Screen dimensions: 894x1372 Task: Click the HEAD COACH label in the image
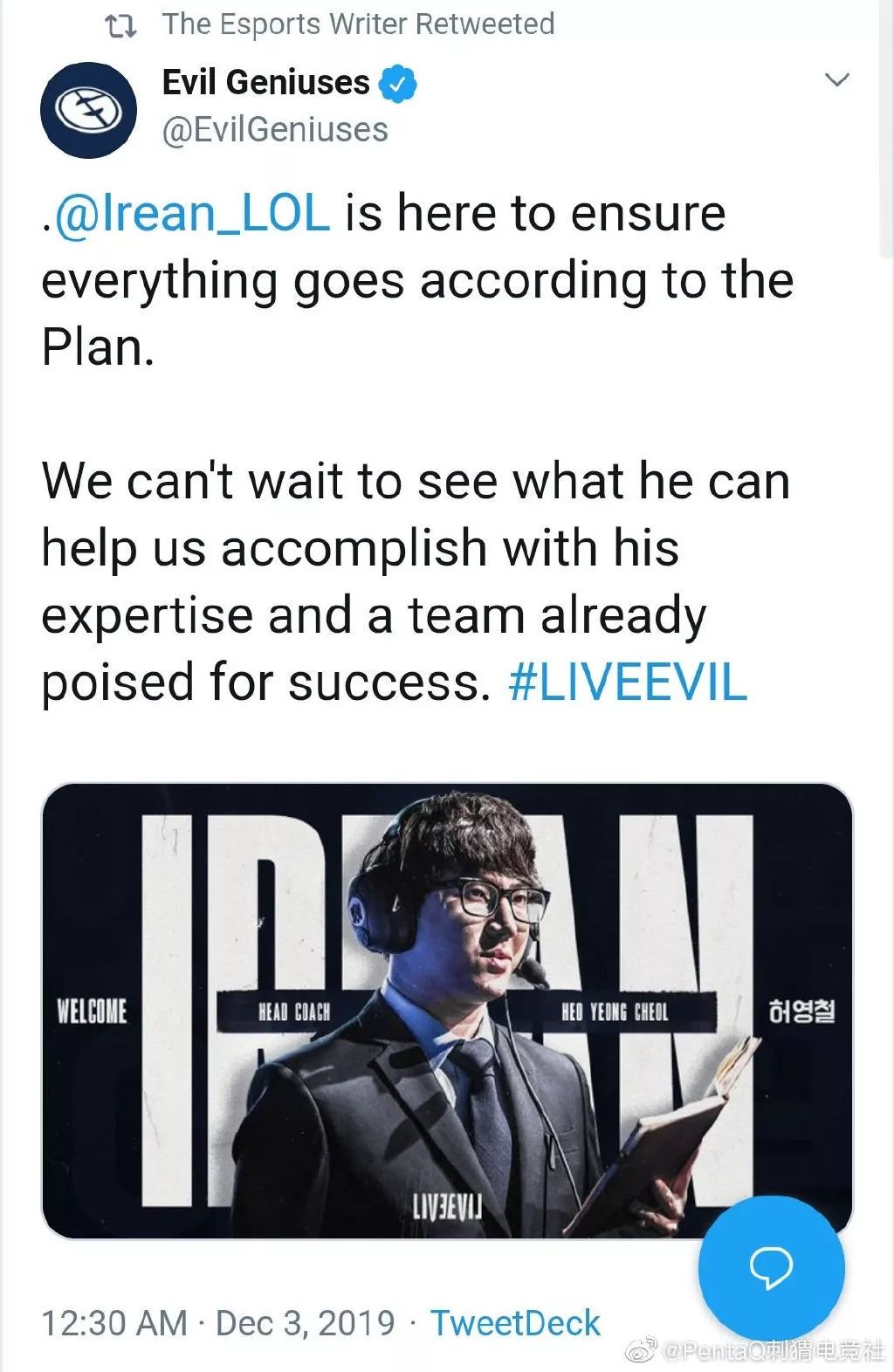click(294, 1012)
